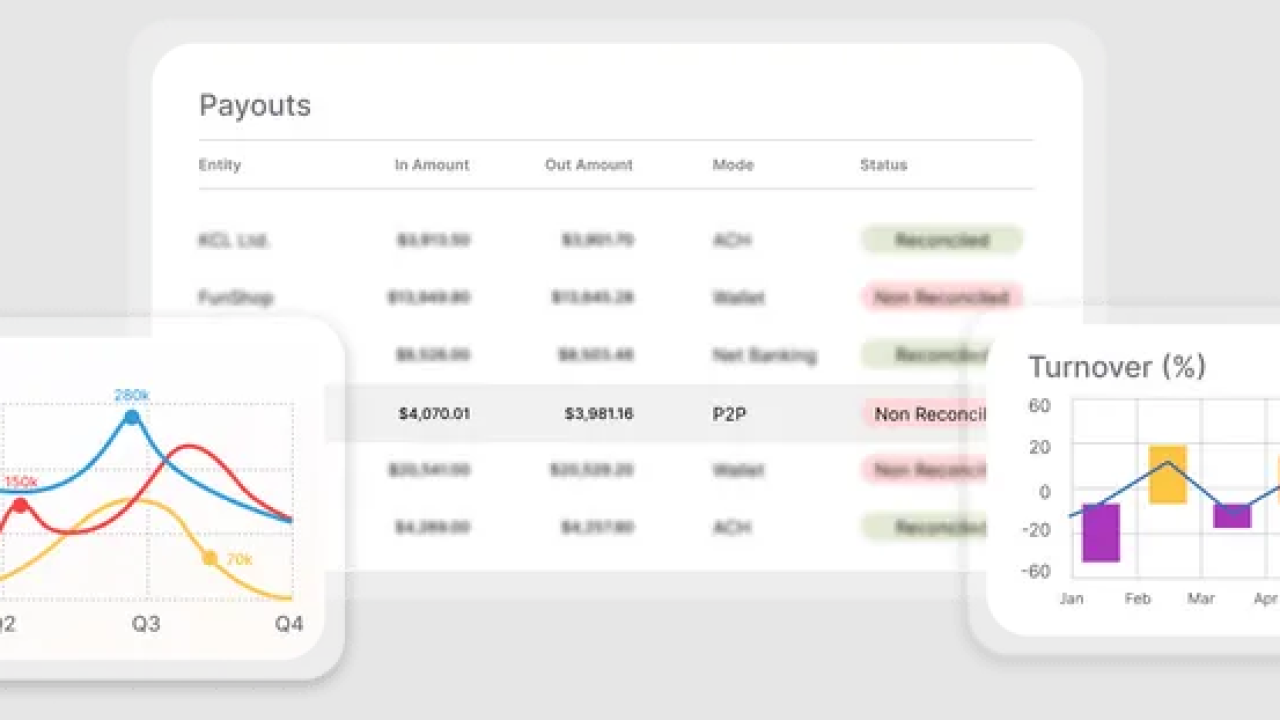Click the purple Mar bar in Turnover chart
The width and height of the screenshot is (1280, 720).
(1232, 516)
